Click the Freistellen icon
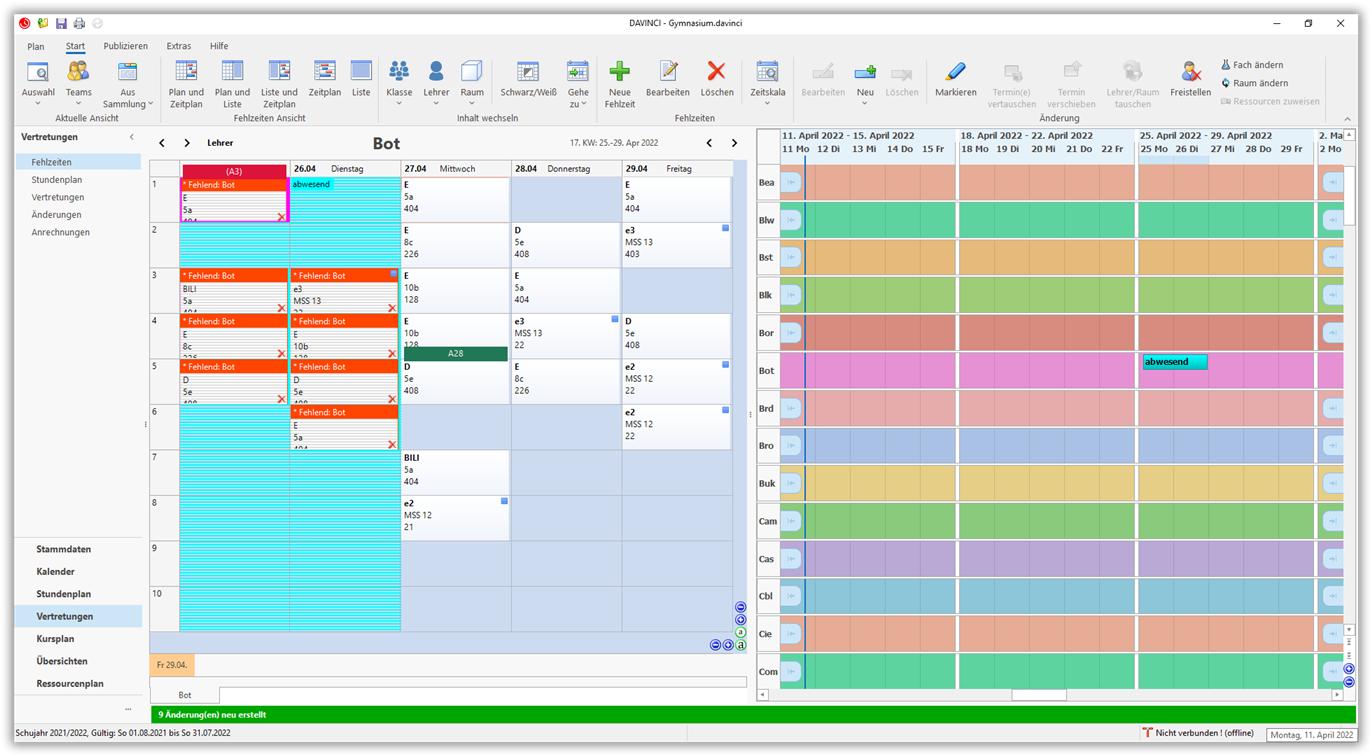This screenshot has height=756, width=1372. (x=1190, y=82)
